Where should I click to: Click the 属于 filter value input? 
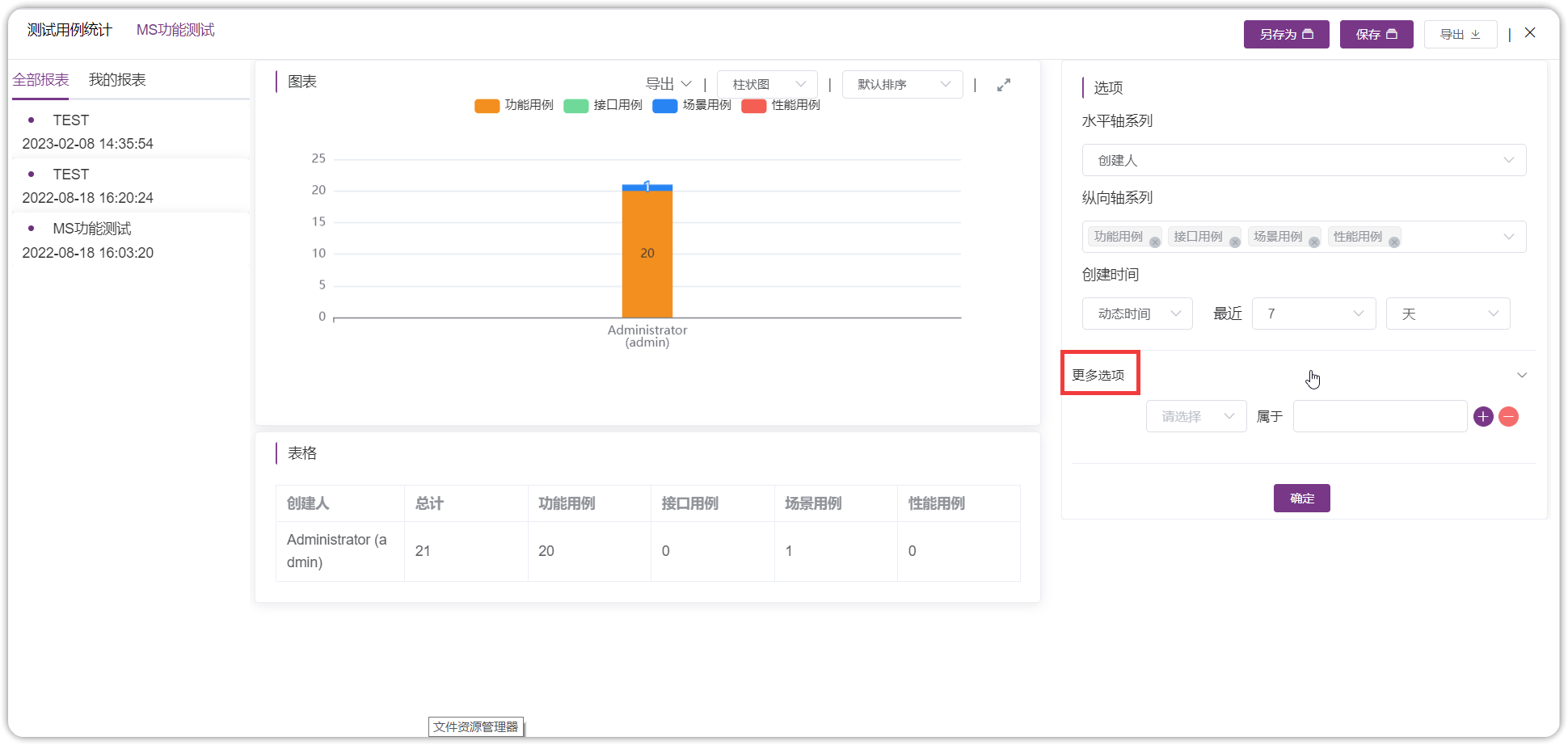(x=1380, y=417)
